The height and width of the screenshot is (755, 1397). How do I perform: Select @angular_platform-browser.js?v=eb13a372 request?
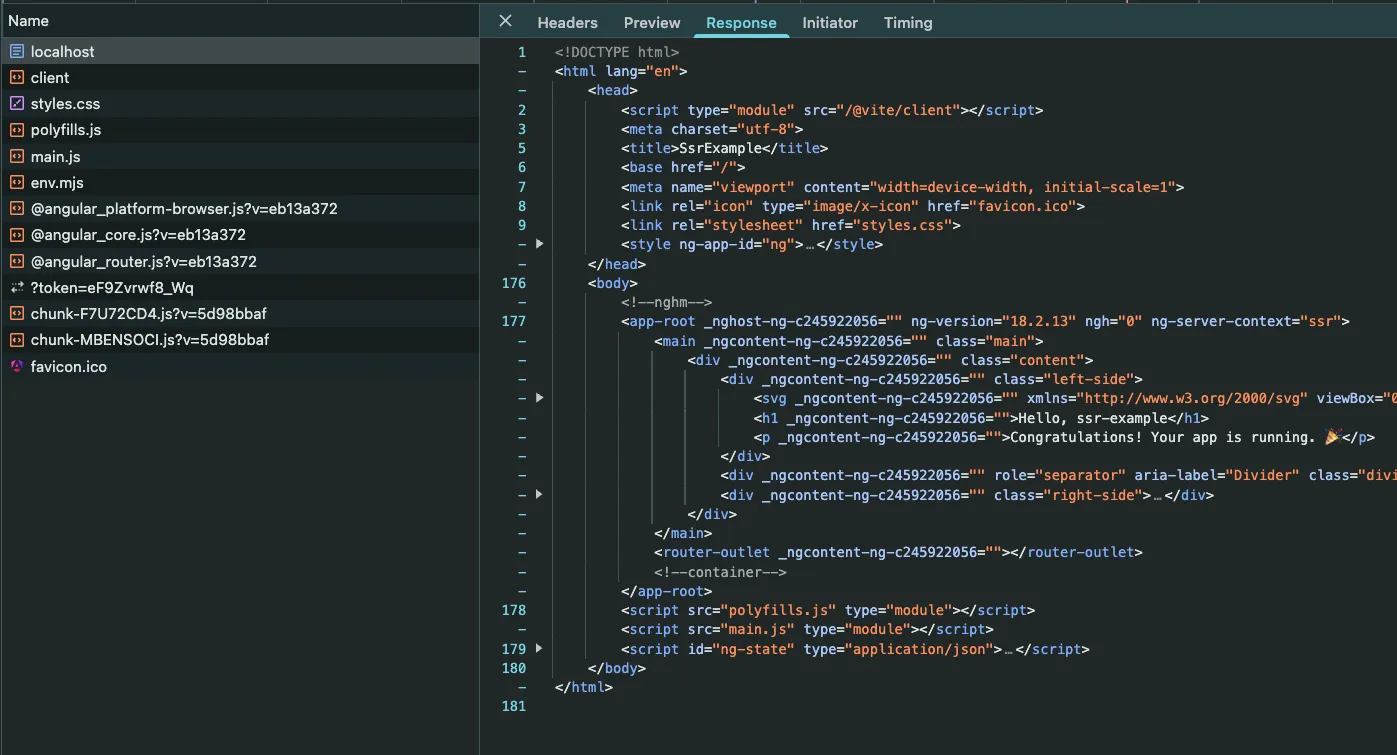pyautogui.click(x=240, y=209)
